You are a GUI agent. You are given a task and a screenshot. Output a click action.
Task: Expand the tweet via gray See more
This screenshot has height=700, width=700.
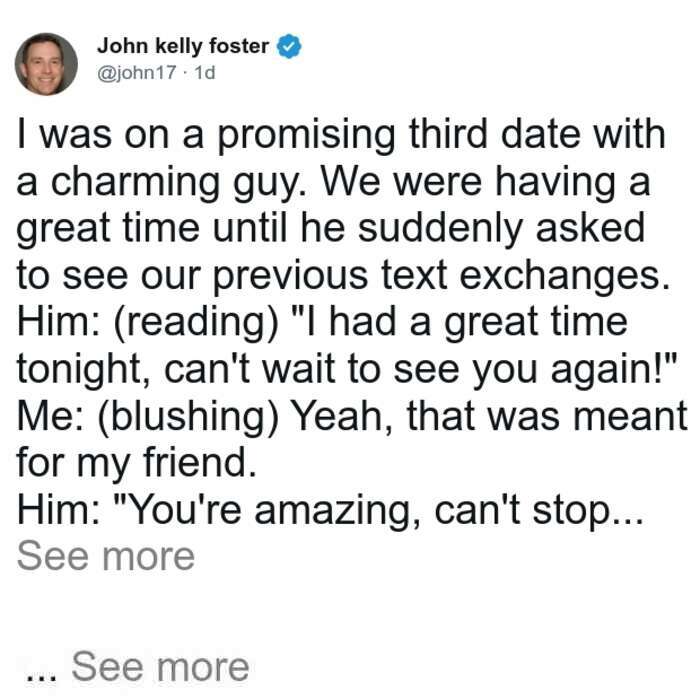pyautogui.click(x=106, y=556)
